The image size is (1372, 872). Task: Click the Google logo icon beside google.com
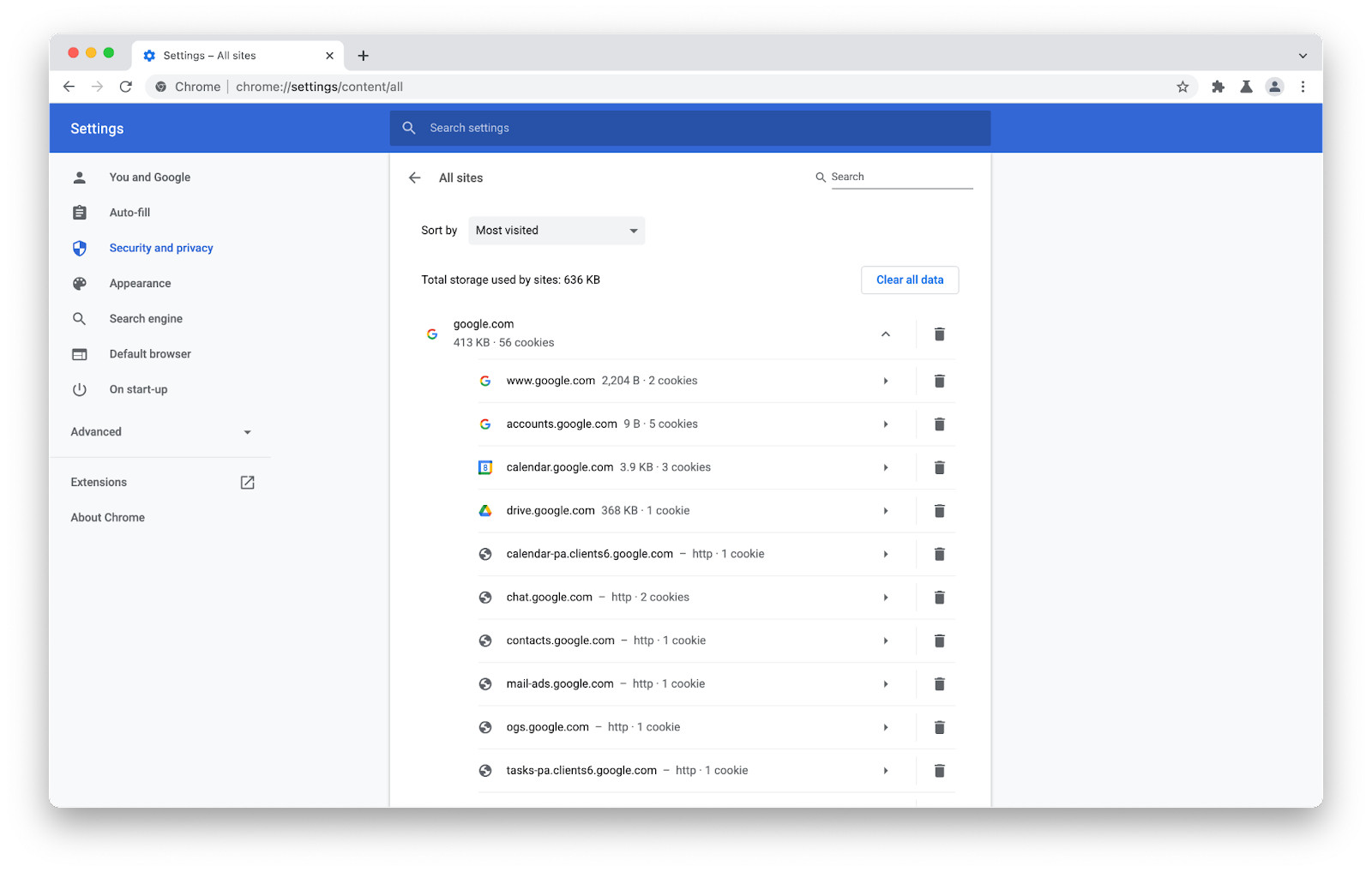tap(432, 334)
